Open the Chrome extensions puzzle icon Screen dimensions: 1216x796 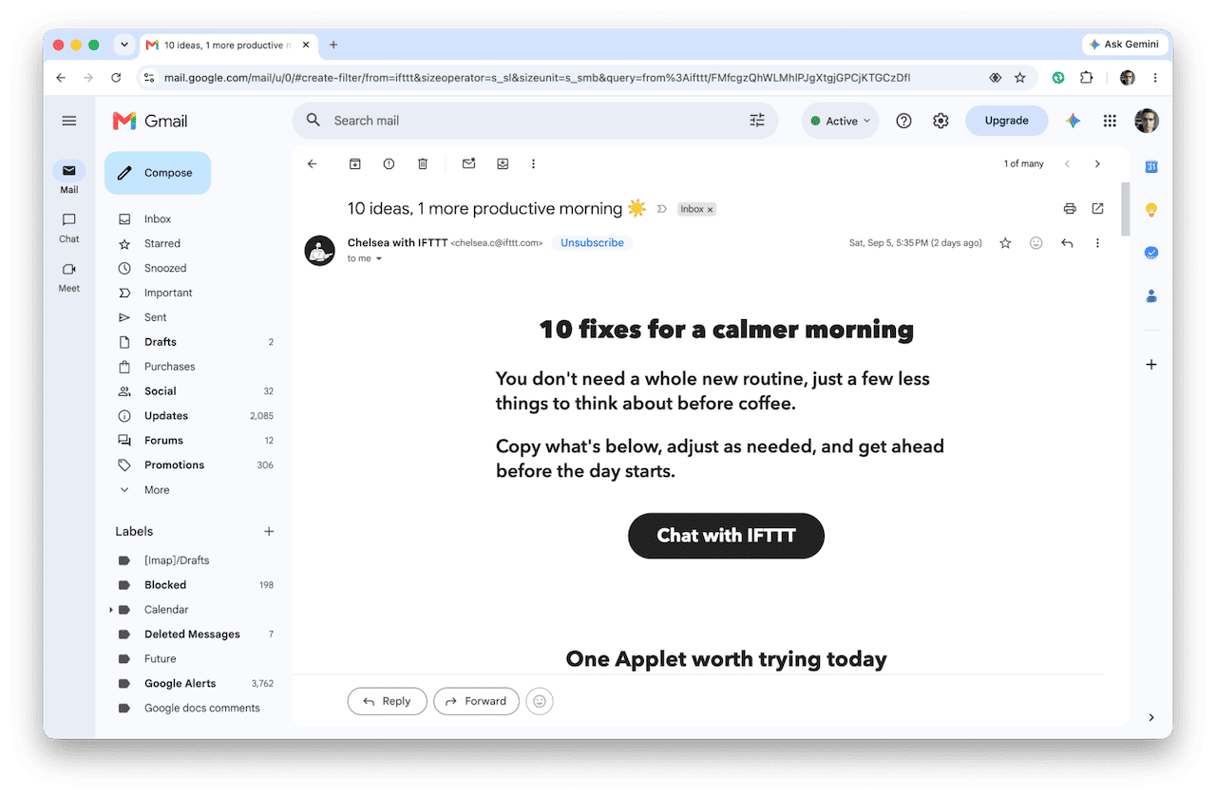[x=1087, y=78]
